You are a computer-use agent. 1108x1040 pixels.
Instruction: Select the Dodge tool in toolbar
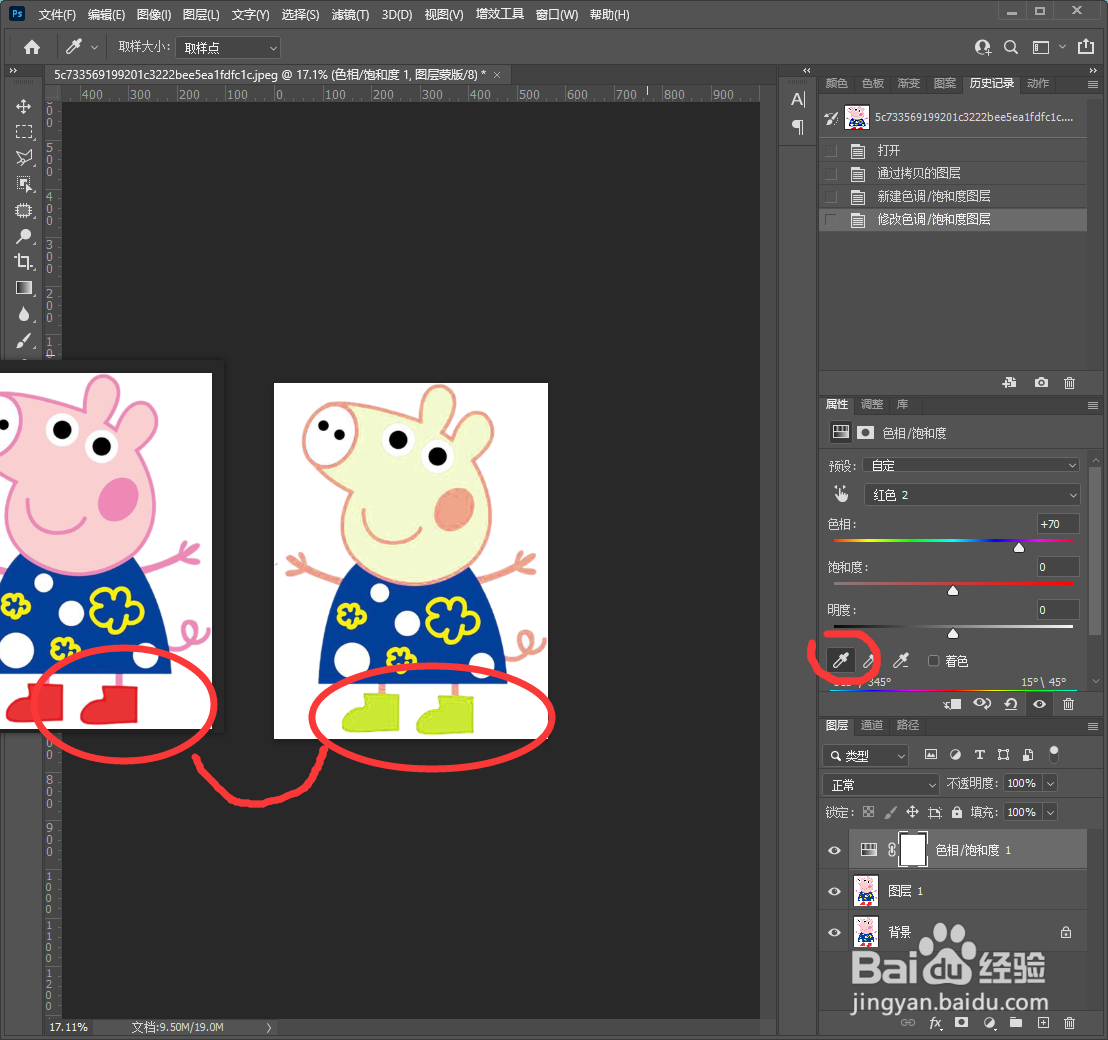pos(24,236)
